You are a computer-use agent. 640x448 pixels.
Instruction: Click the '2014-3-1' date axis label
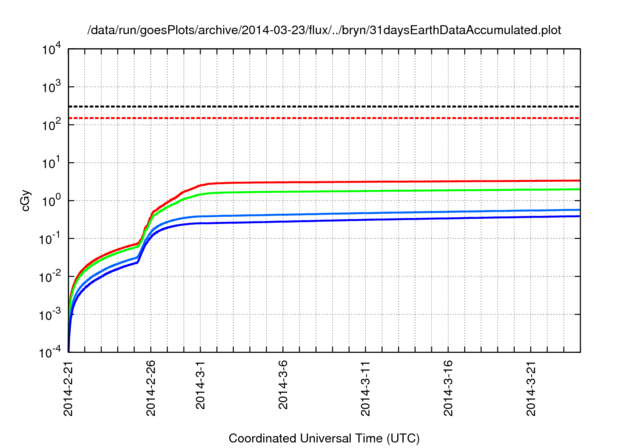point(200,385)
